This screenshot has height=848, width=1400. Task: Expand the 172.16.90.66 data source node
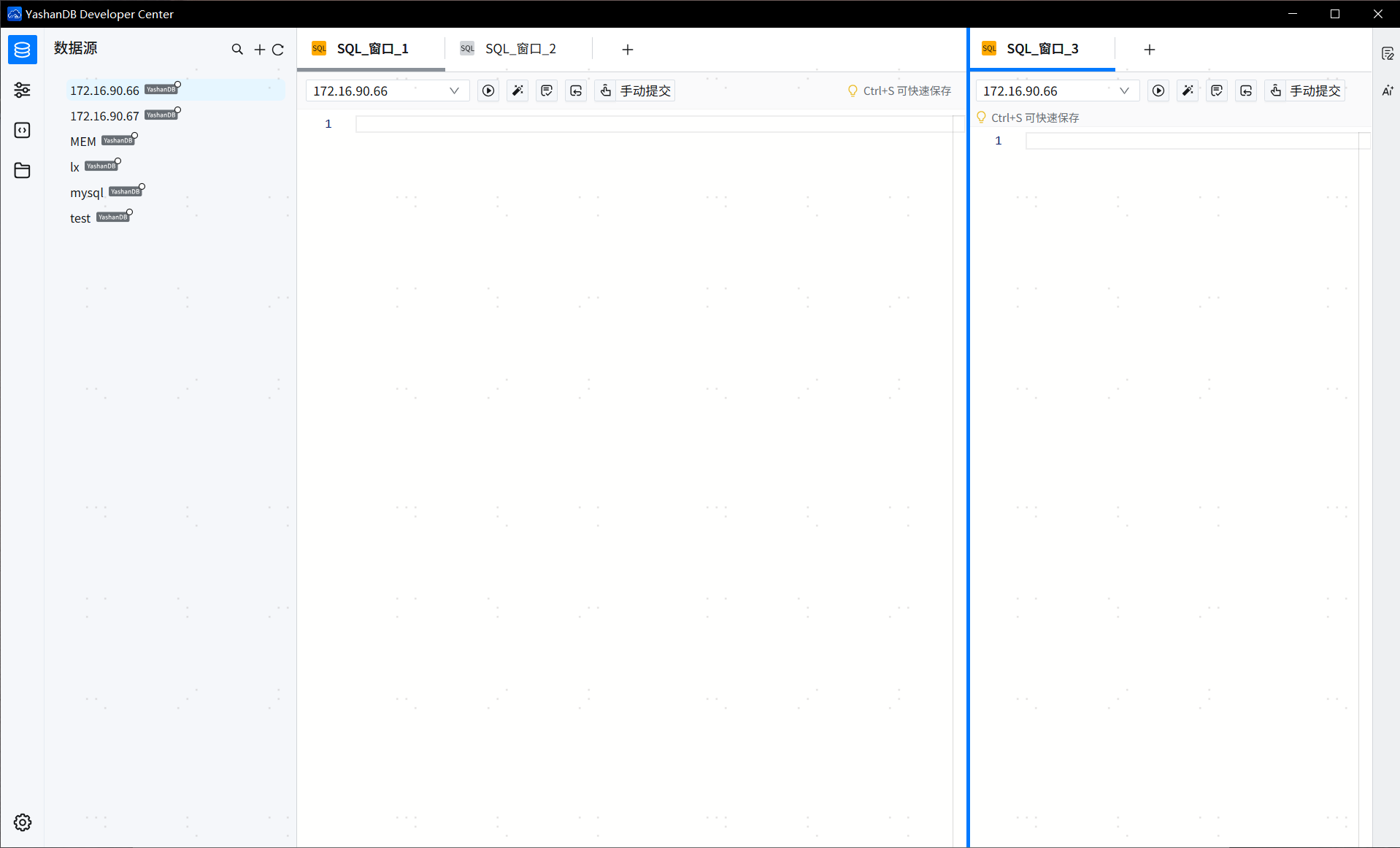point(104,90)
